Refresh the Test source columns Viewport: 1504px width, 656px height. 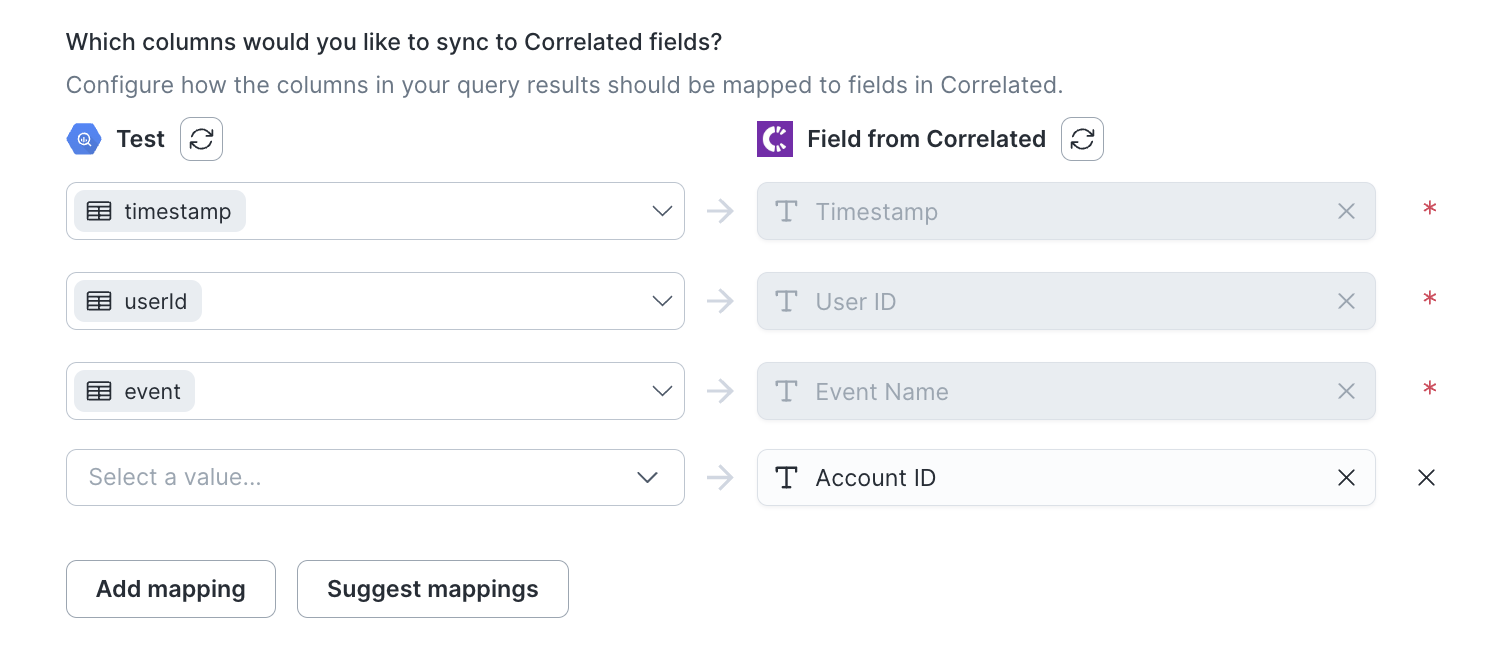(x=201, y=139)
